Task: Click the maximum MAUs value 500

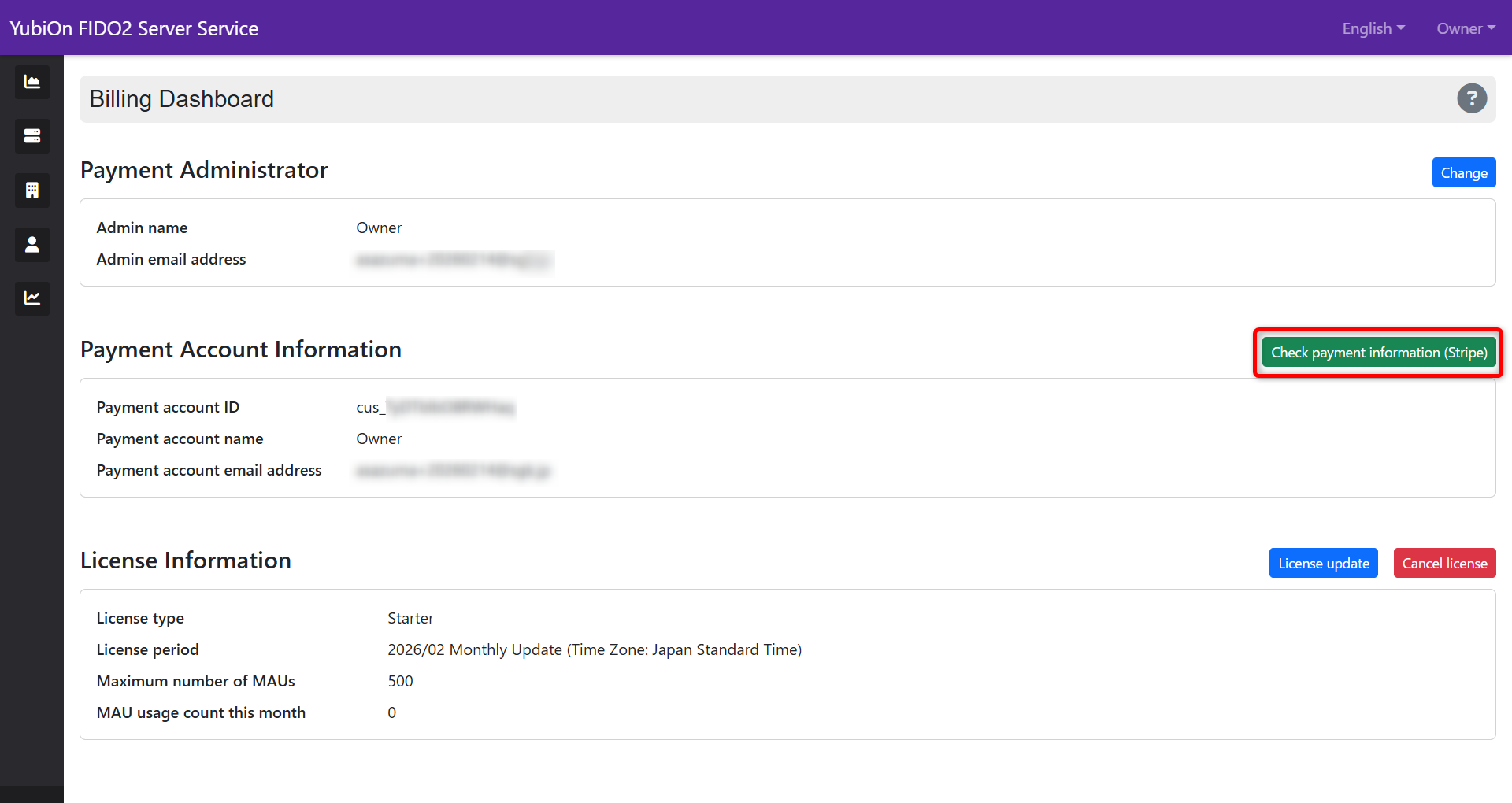Action: click(400, 682)
